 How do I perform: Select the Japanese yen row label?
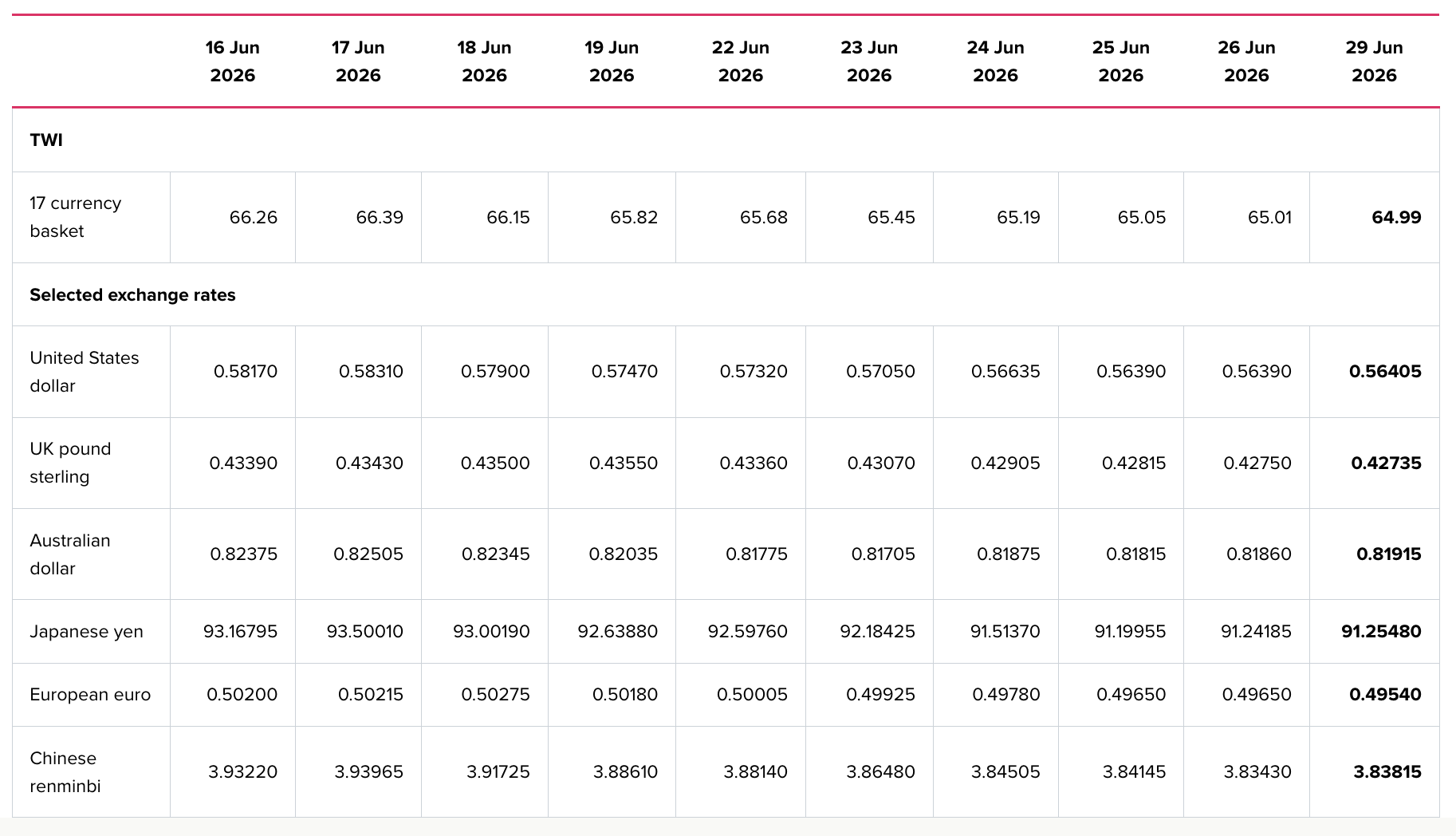point(86,632)
